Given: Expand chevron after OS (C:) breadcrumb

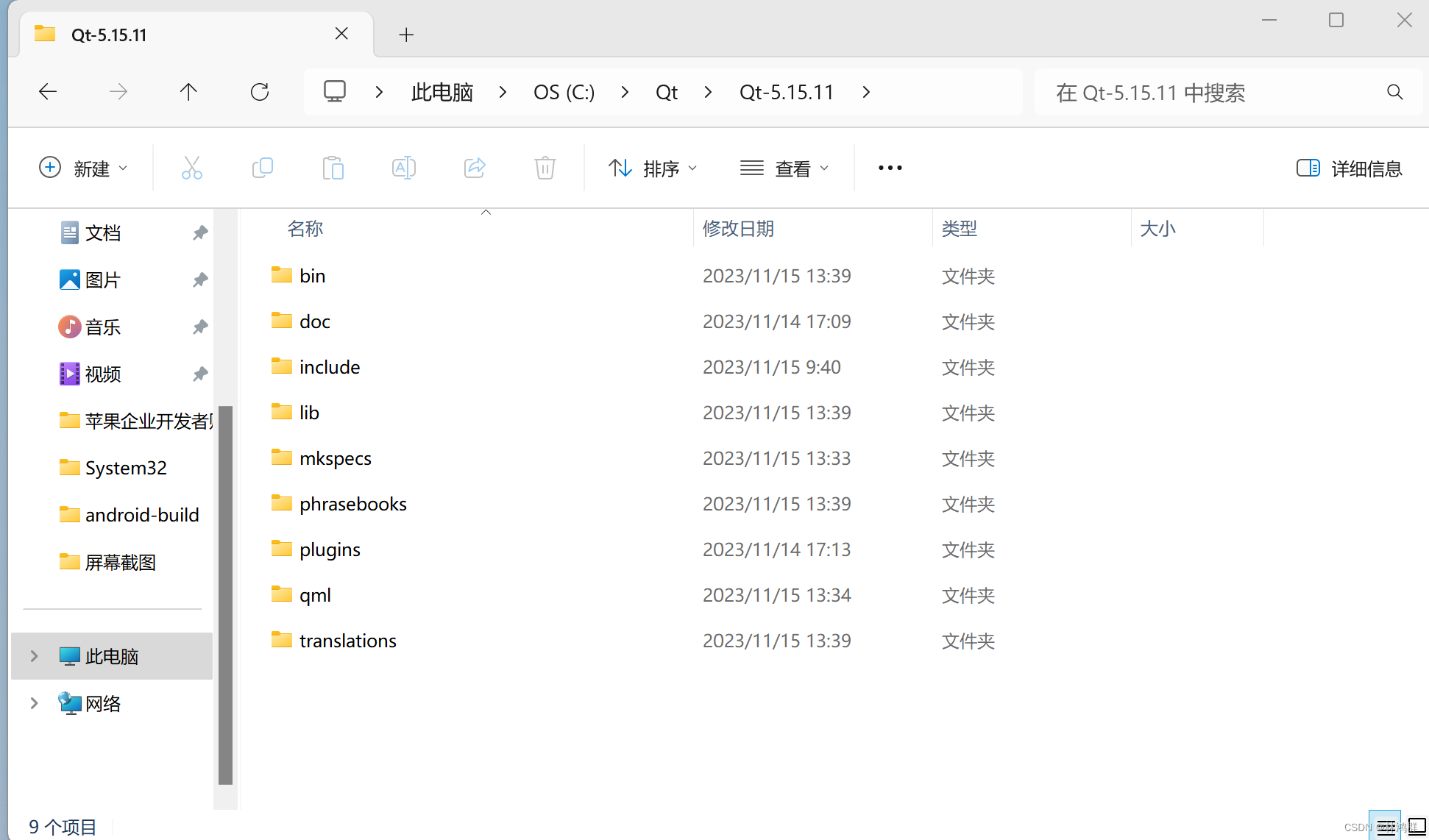Looking at the screenshot, I should point(625,92).
